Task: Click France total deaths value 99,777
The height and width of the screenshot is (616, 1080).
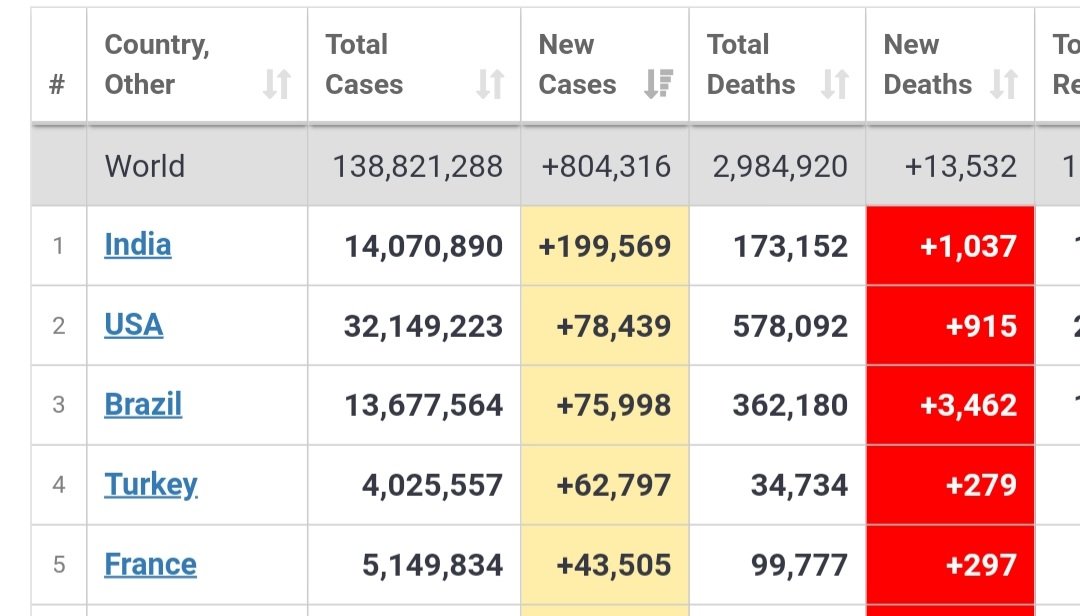Action: [x=799, y=565]
